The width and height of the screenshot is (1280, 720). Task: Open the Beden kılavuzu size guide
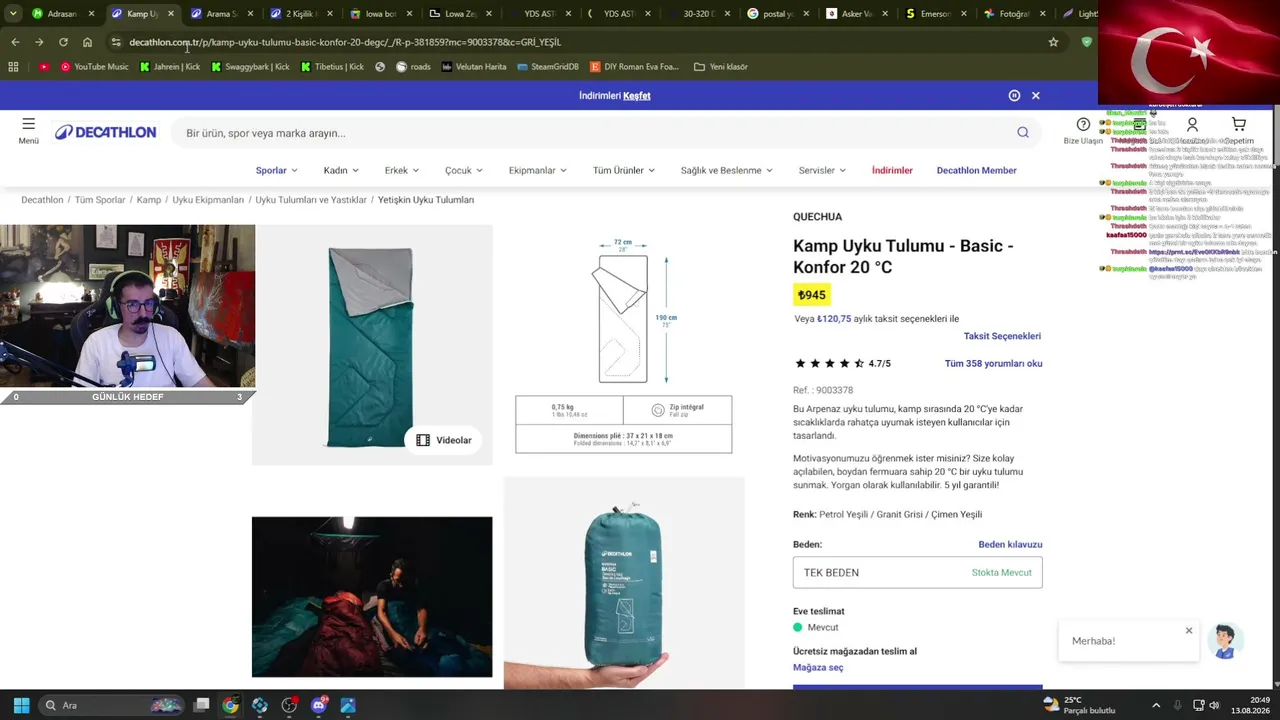click(1010, 545)
